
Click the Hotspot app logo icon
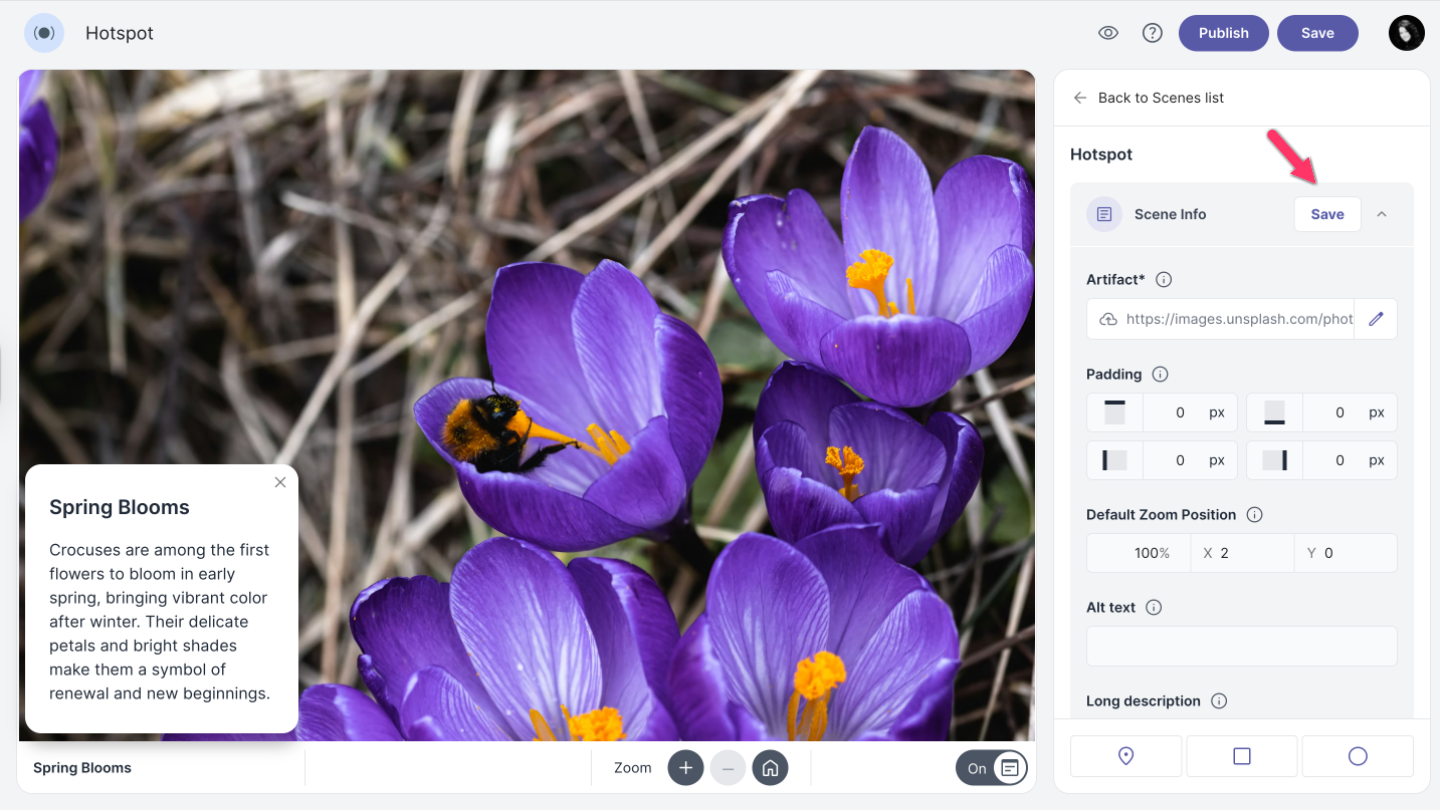click(x=44, y=33)
